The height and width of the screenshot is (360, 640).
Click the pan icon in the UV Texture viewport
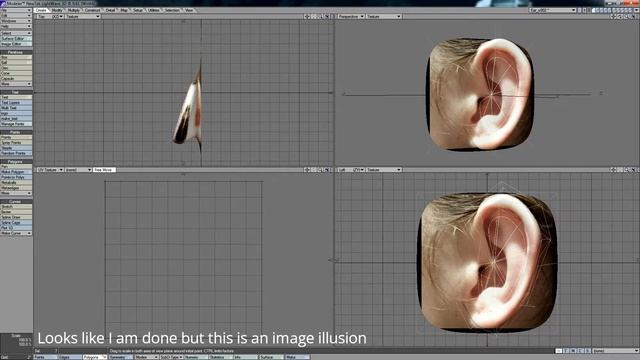(x=307, y=170)
